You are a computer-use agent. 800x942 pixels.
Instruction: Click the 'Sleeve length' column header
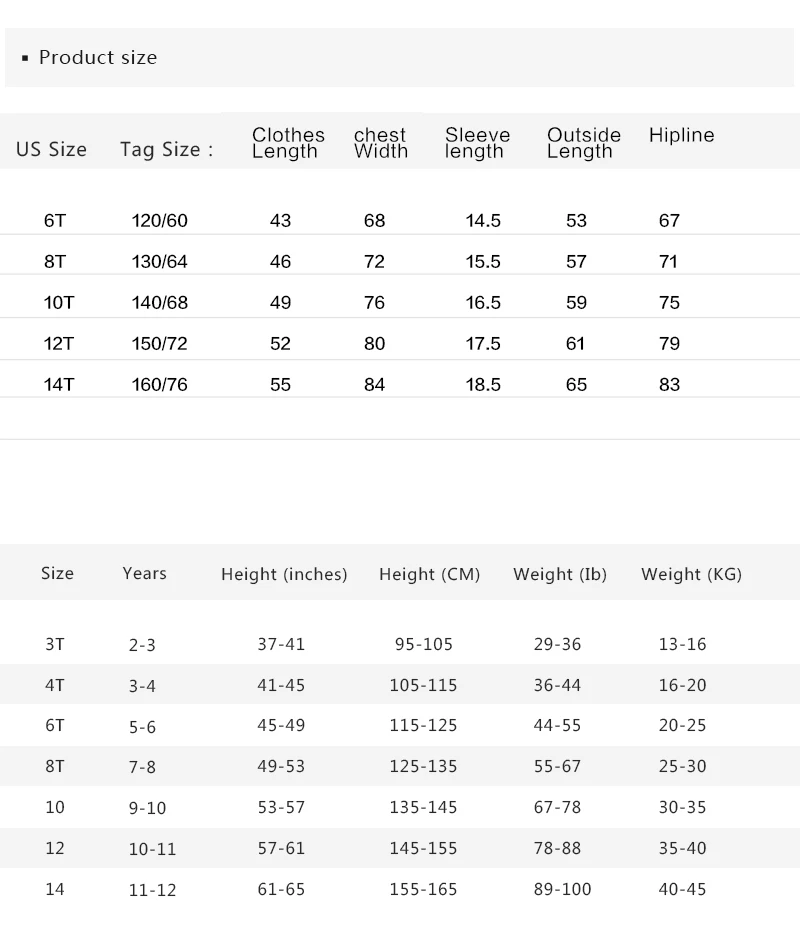pos(477,143)
